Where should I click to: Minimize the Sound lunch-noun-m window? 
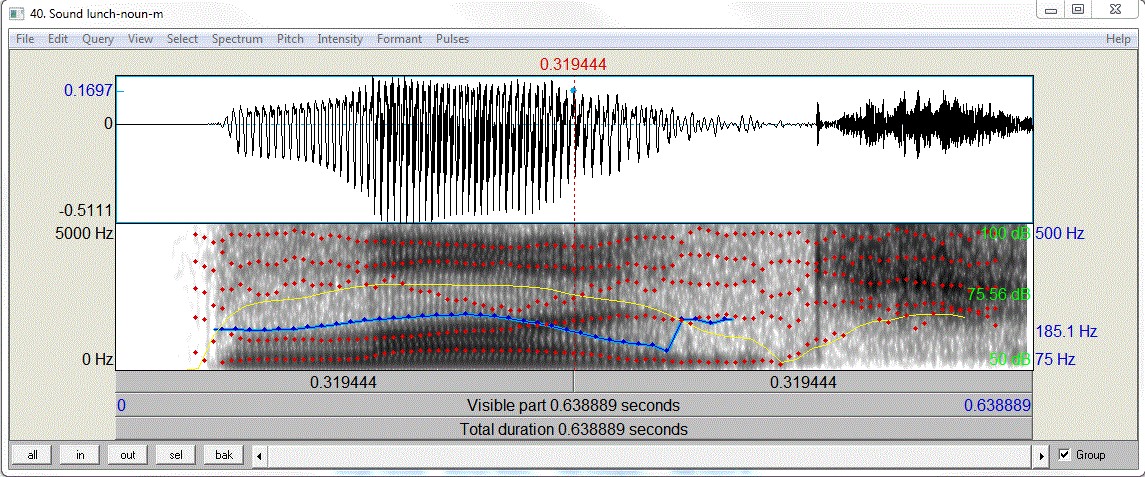pyautogui.click(x=1052, y=9)
